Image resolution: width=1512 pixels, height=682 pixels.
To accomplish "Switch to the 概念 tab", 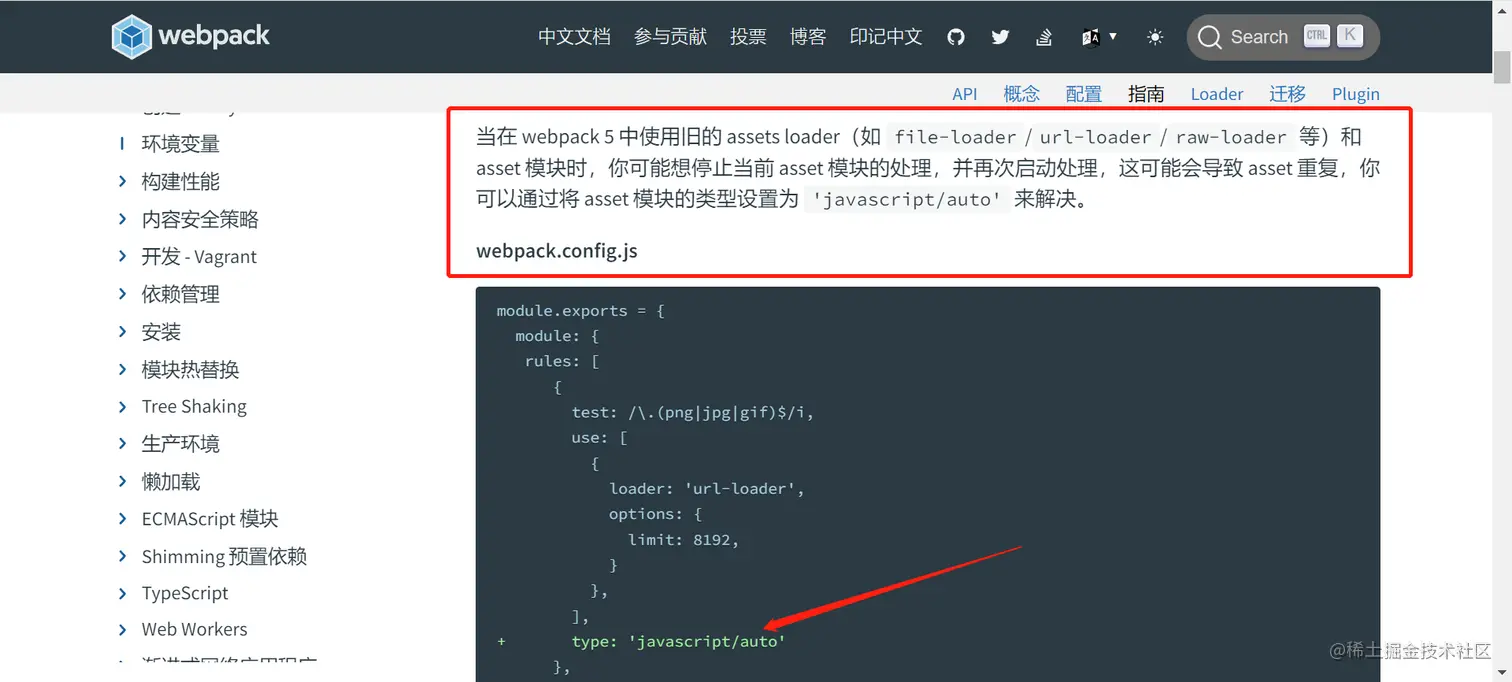I will click(1022, 94).
